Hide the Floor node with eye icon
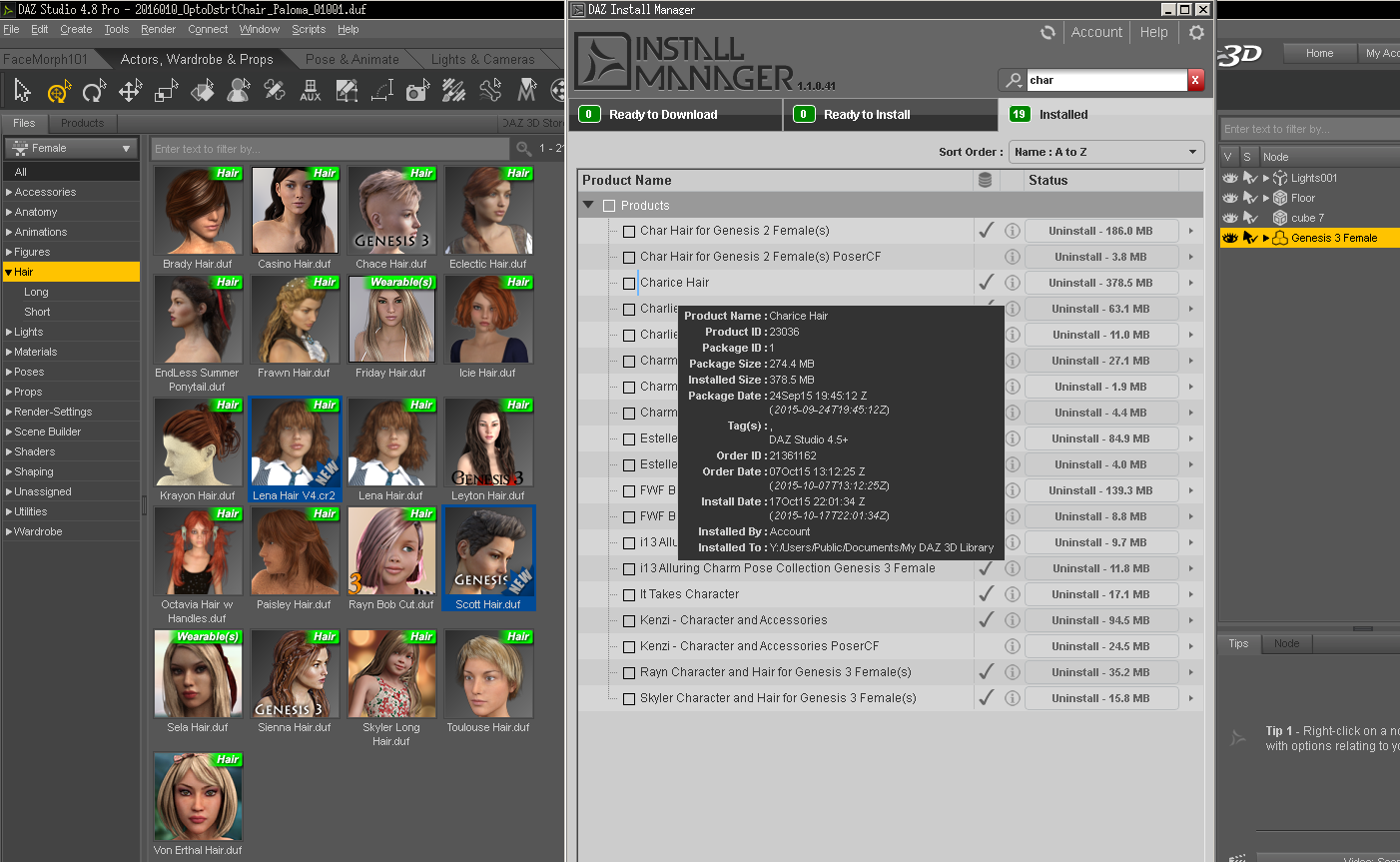Screen dimensions: 1400x862 coord(1230,198)
